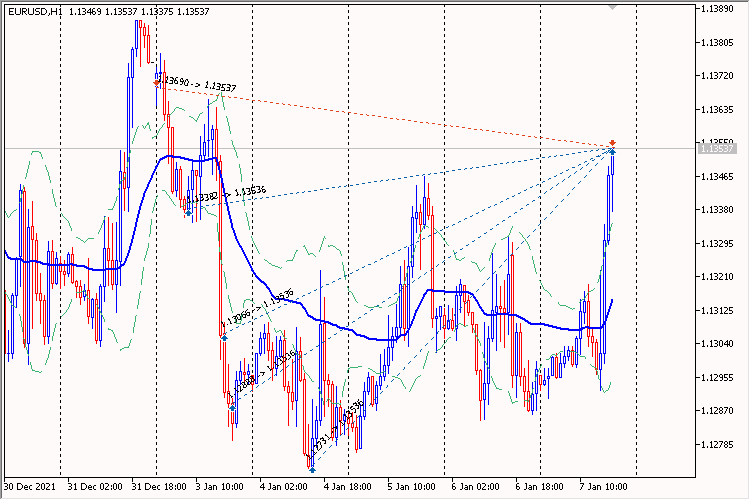The width and height of the screenshot is (750, 500).
Task: Select the '1.13690 -> 1.13537' trade label
Action: click(x=197, y=83)
